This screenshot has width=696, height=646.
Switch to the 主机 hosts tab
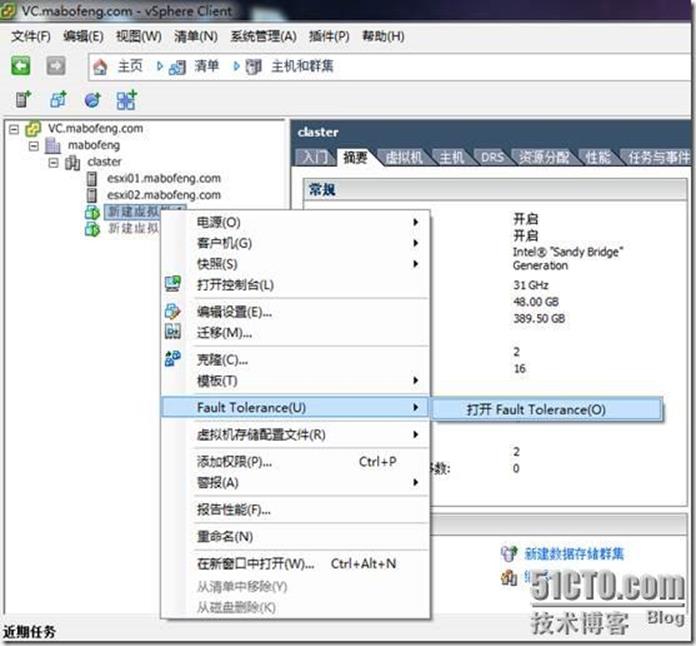(451, 158)
